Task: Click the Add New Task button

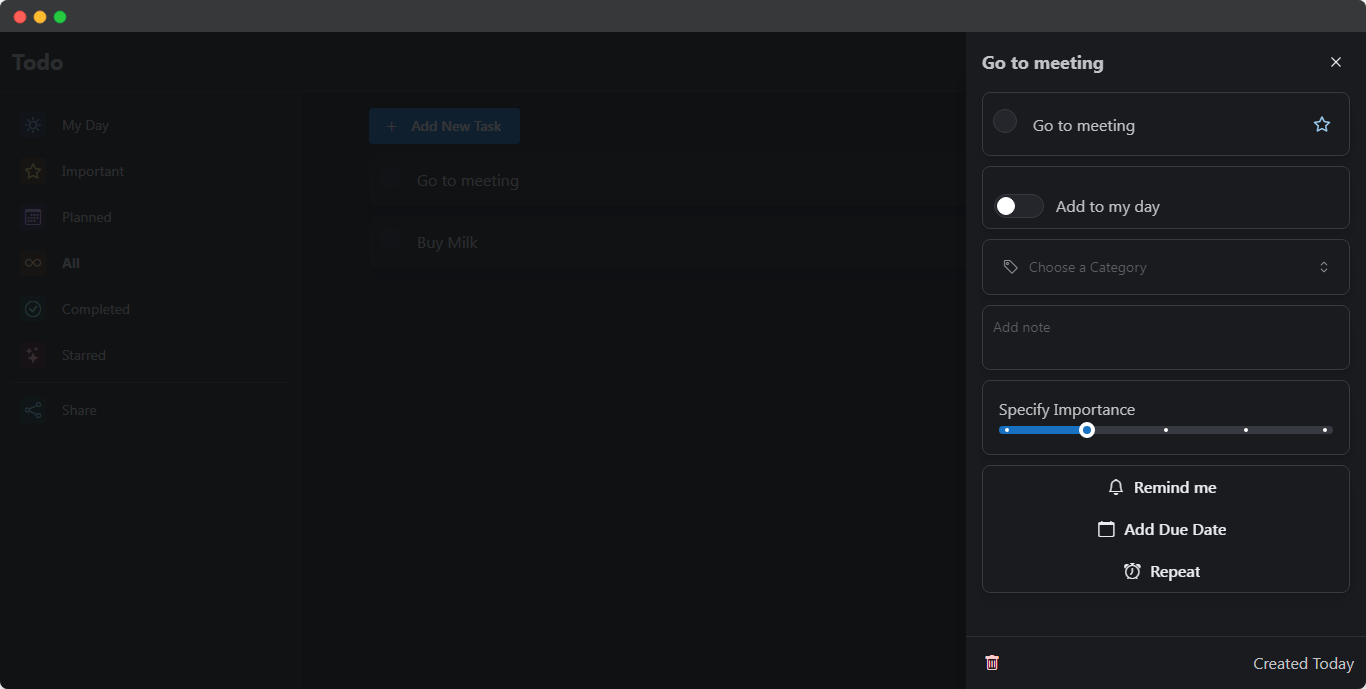Action: 444,126
